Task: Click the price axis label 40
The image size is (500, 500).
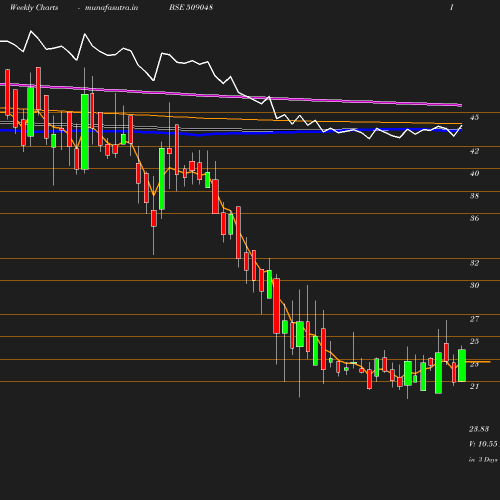Action: pyautogui.click(x=474, y=173)
